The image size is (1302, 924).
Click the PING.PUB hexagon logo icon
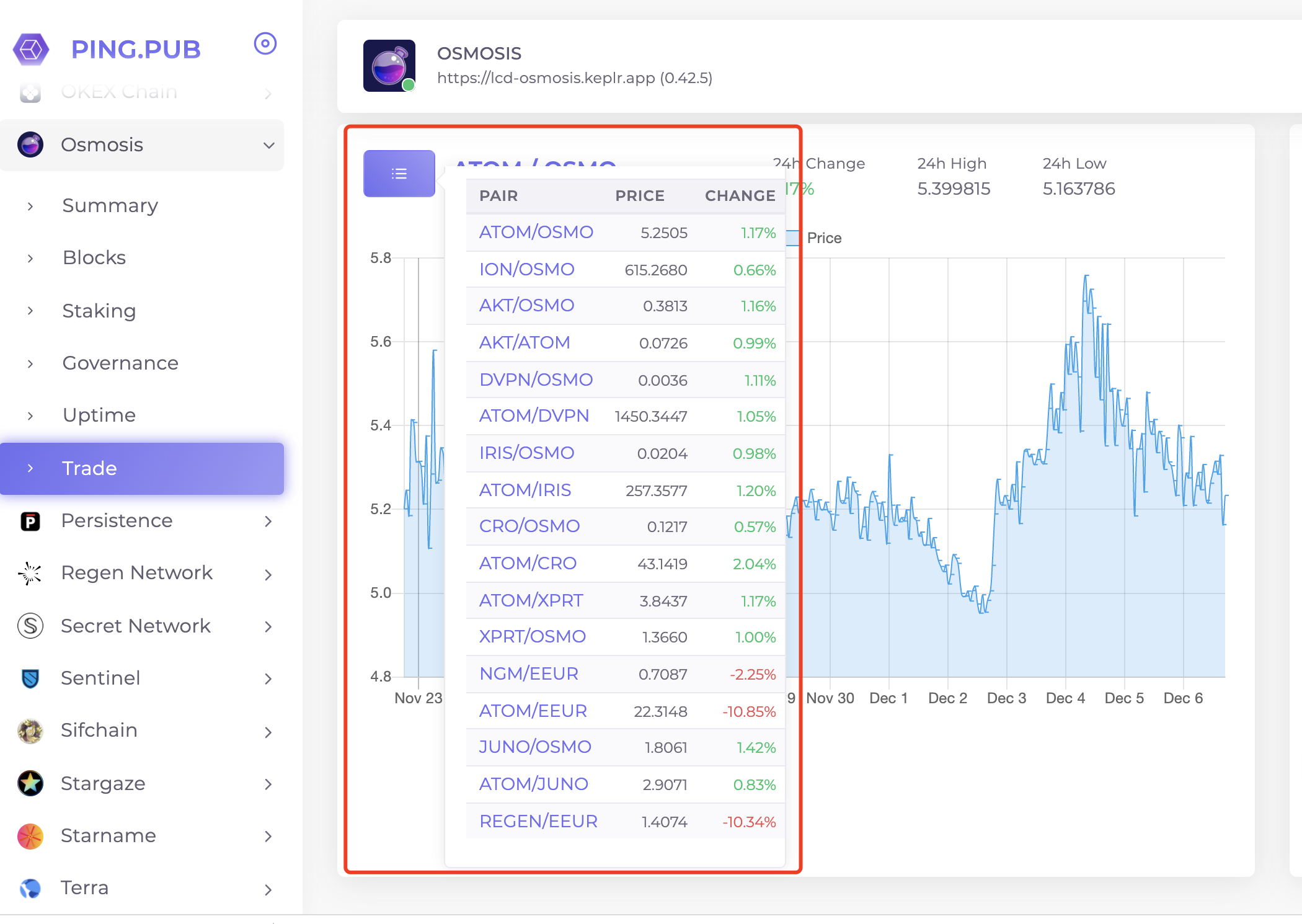click(x=31, y=49)
